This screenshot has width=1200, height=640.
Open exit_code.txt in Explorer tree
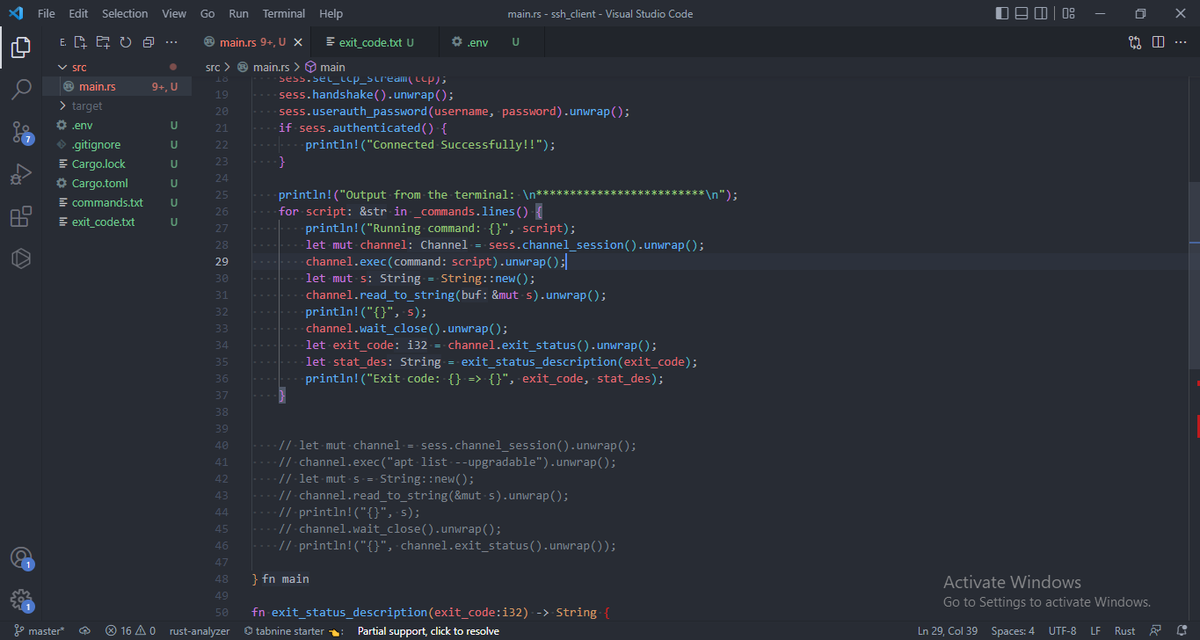pyautogui.click(x=118, y=222)
